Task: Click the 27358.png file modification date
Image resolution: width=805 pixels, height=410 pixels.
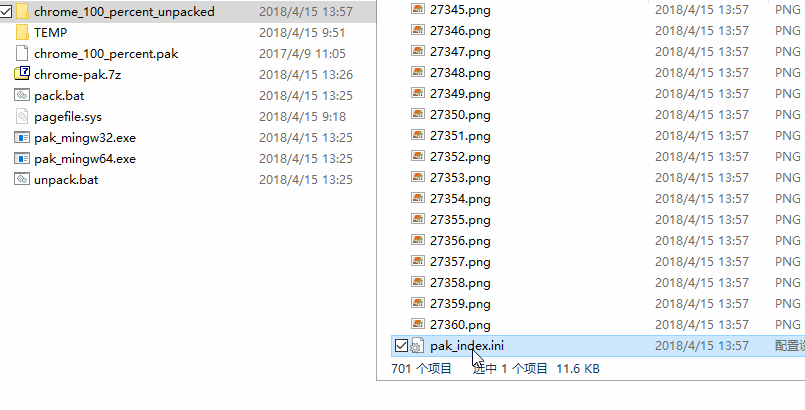Action: 702,283
